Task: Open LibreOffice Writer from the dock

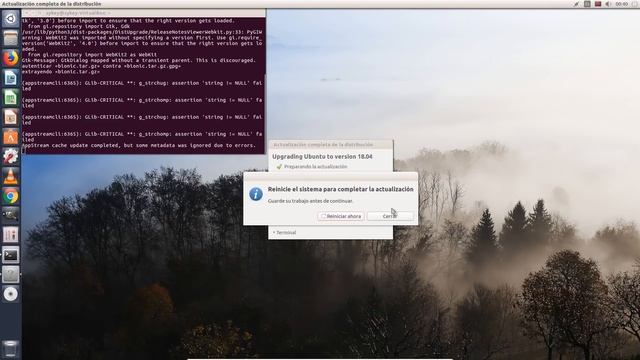Action: coord(11,78)
